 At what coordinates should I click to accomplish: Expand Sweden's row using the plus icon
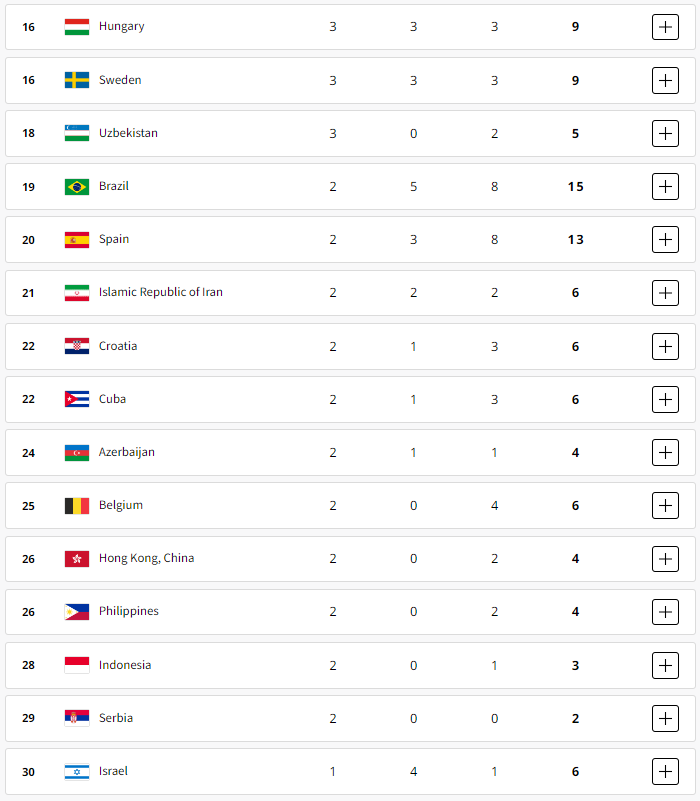click(x=665, y=80)
